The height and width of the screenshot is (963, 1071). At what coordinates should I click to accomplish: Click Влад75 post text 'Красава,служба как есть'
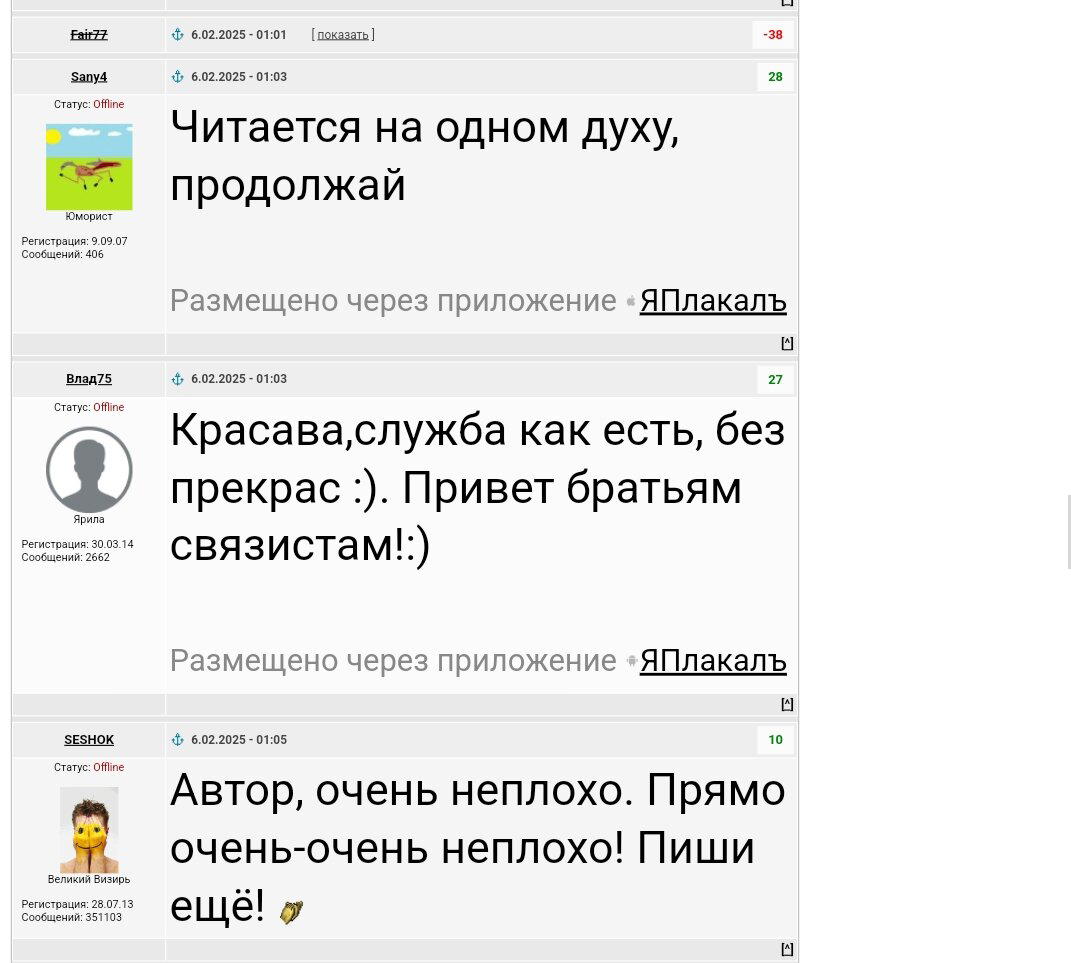pyautogui.click(x=437, y=431)
